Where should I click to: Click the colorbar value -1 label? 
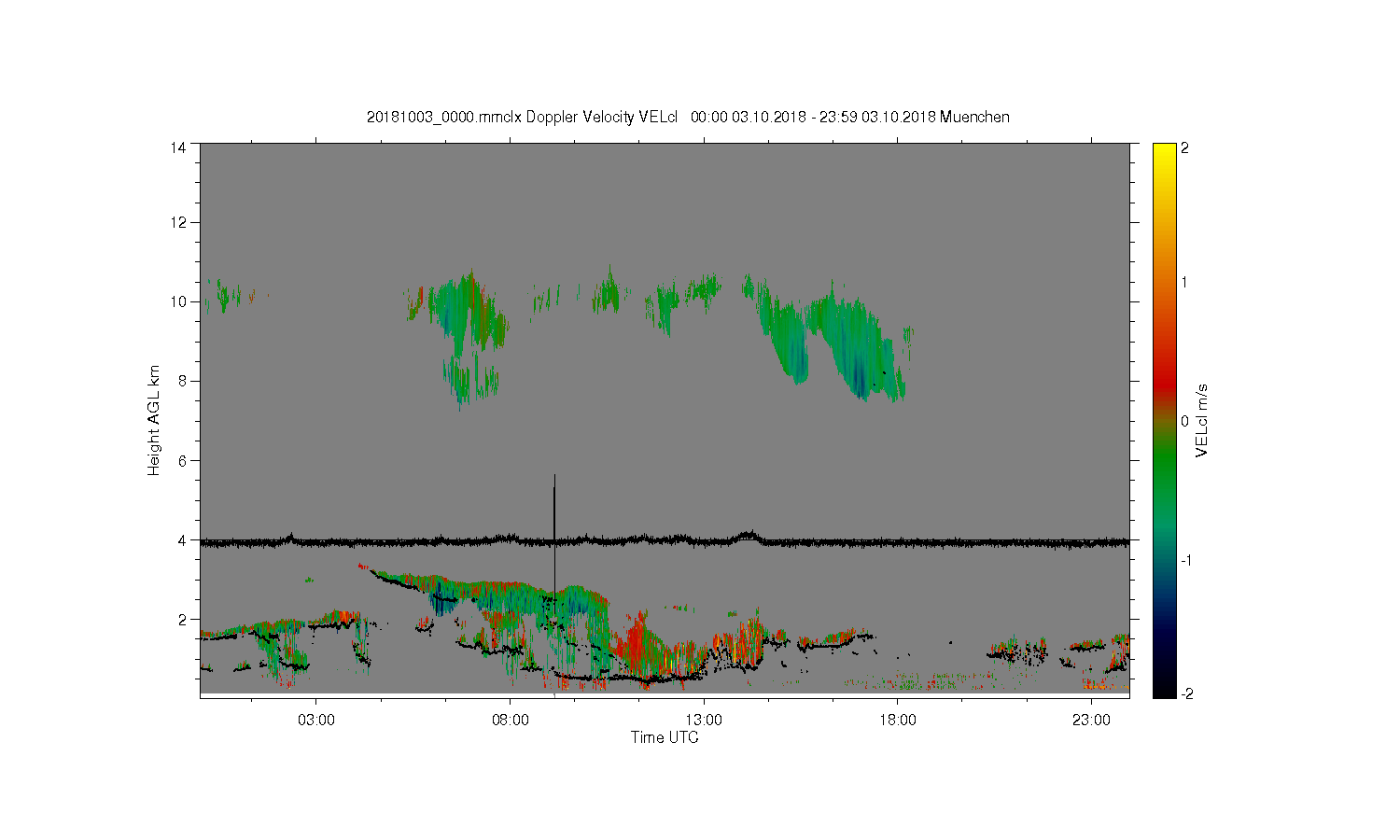1185,560
